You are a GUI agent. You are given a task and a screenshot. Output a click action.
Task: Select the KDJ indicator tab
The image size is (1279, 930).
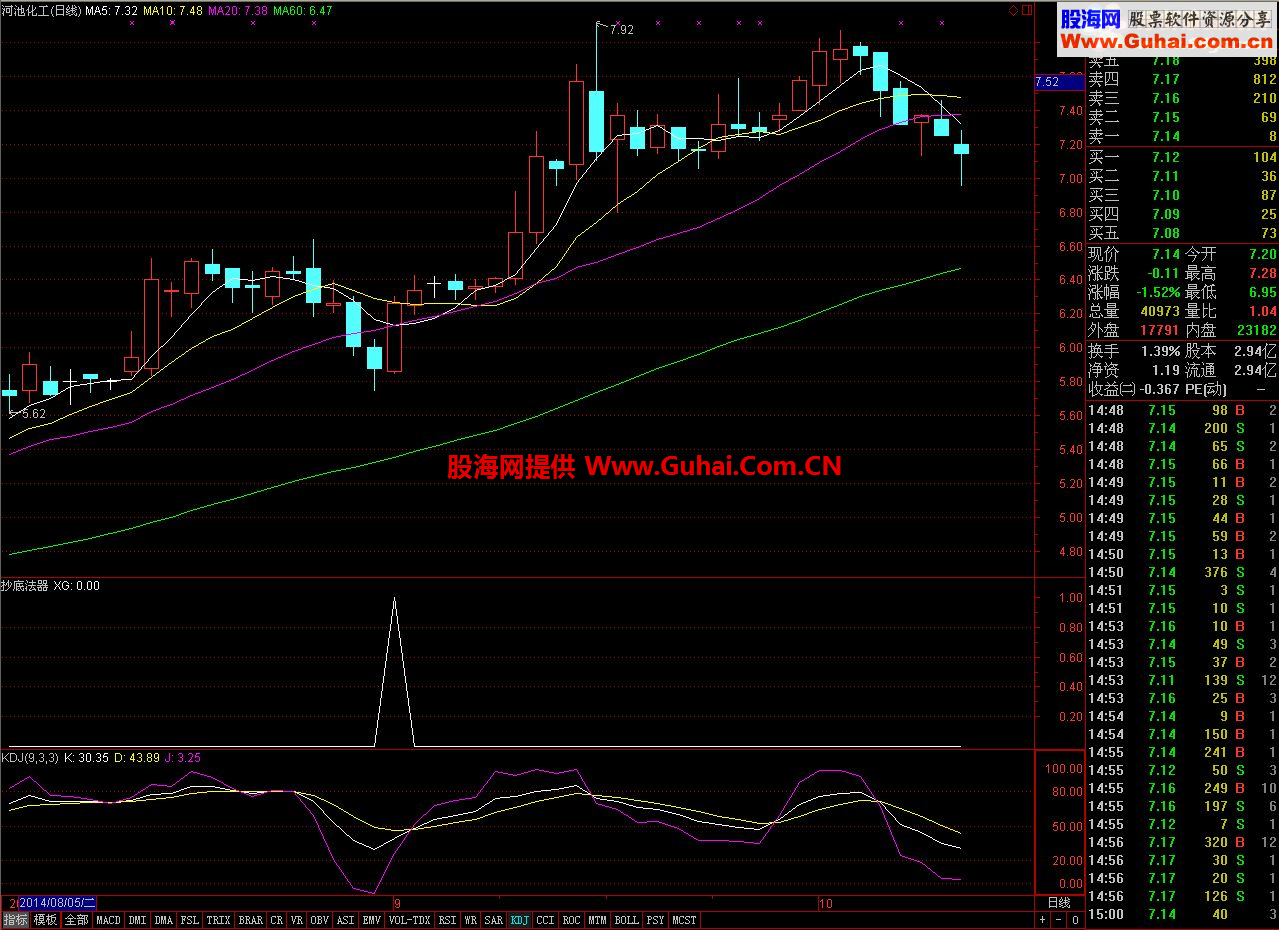coord(519,919)
